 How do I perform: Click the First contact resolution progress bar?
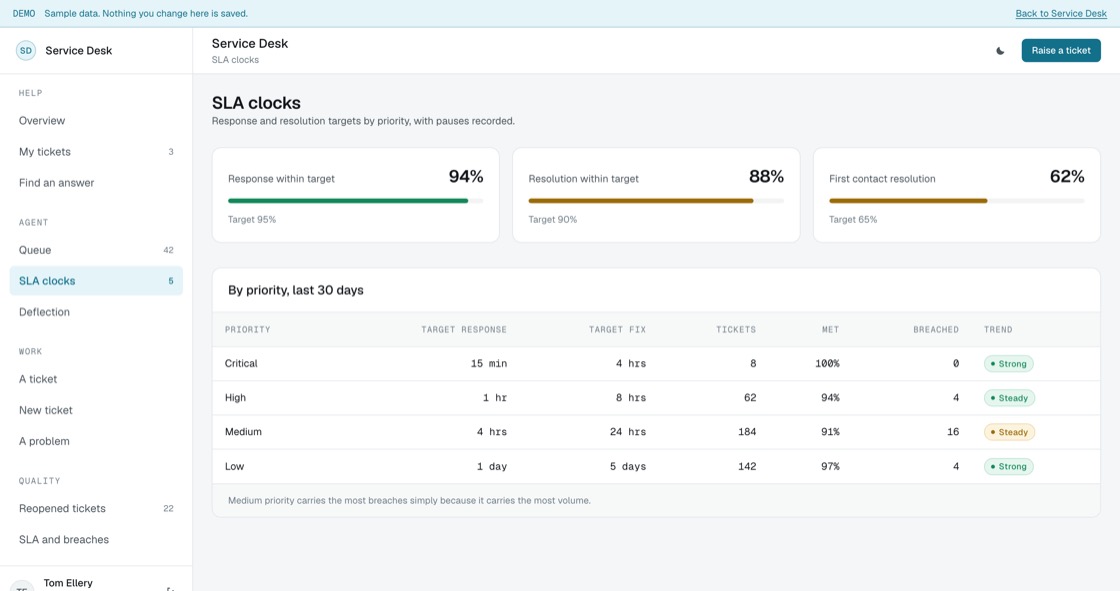point(956,201)
